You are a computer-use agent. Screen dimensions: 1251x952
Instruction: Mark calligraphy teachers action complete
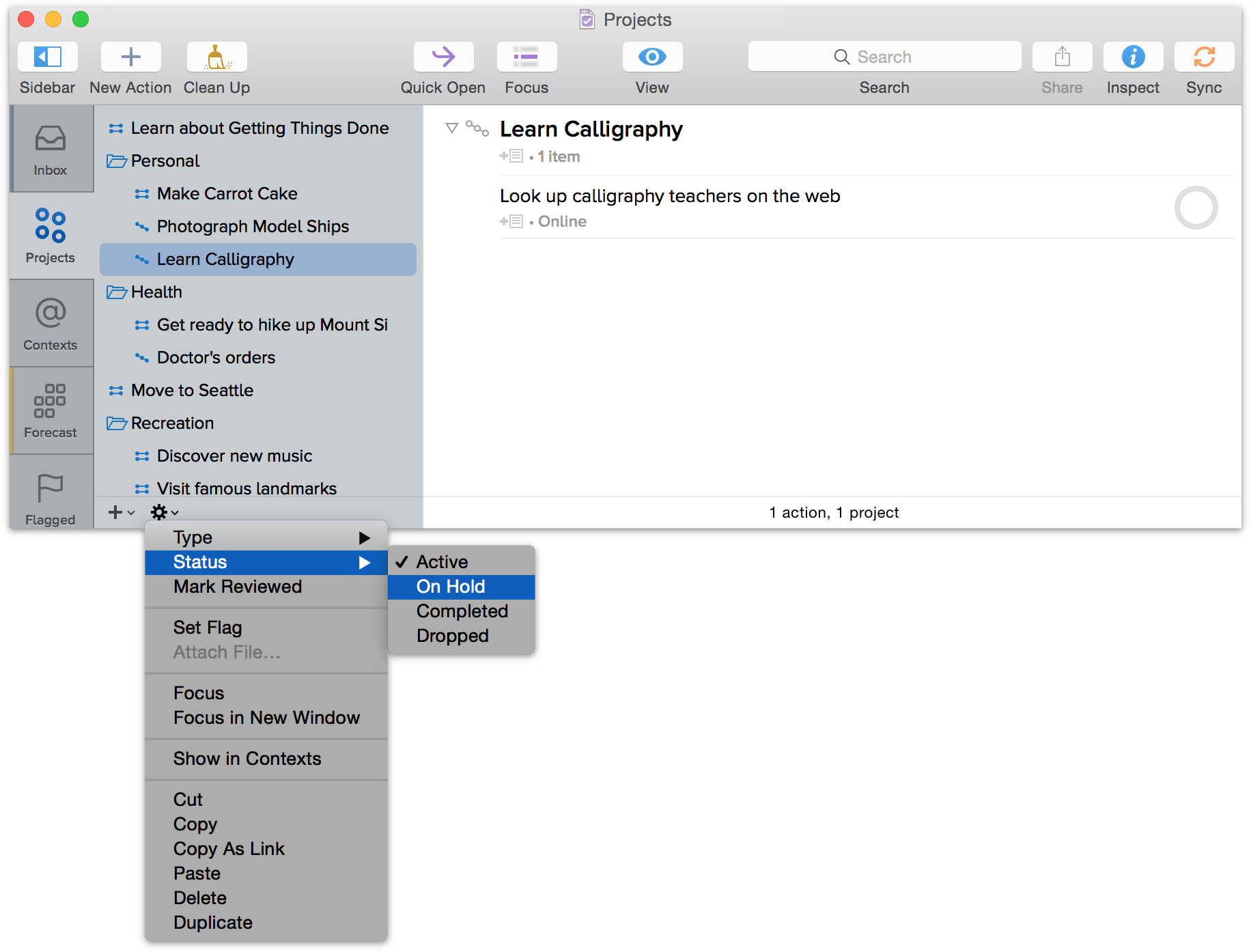click(x=1196, y=208)
